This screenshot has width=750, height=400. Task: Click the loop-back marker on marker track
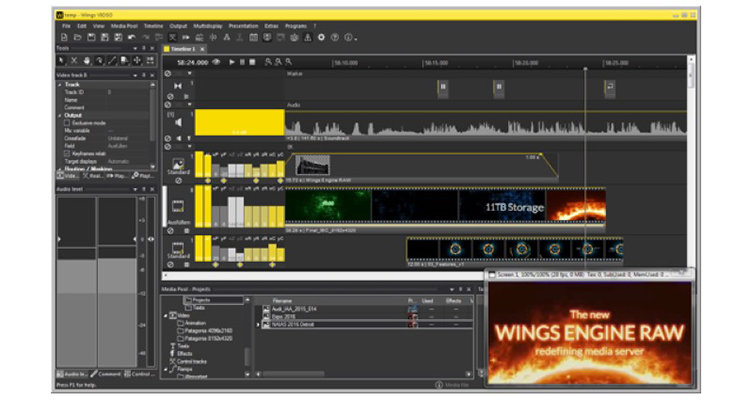(x=609, y=87)
